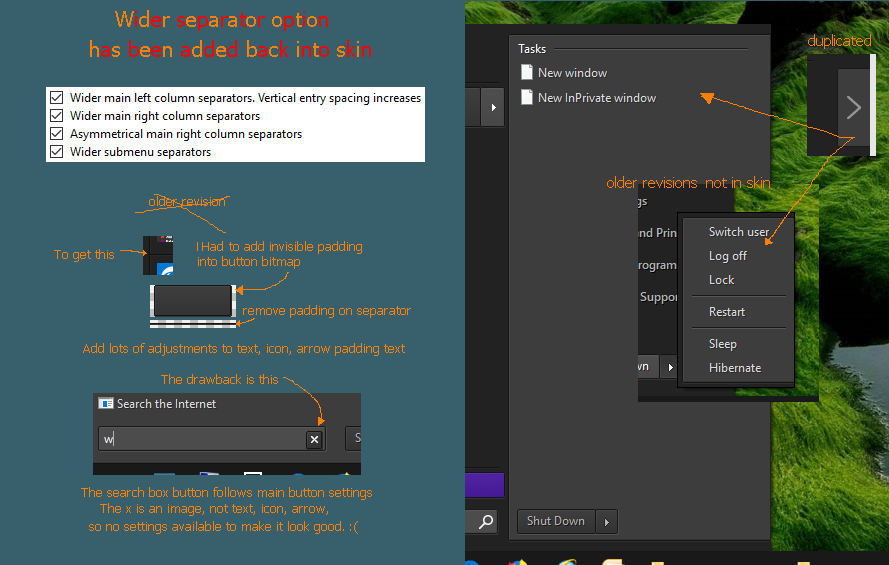Toggle Wider main right column separators

(57, 116)
